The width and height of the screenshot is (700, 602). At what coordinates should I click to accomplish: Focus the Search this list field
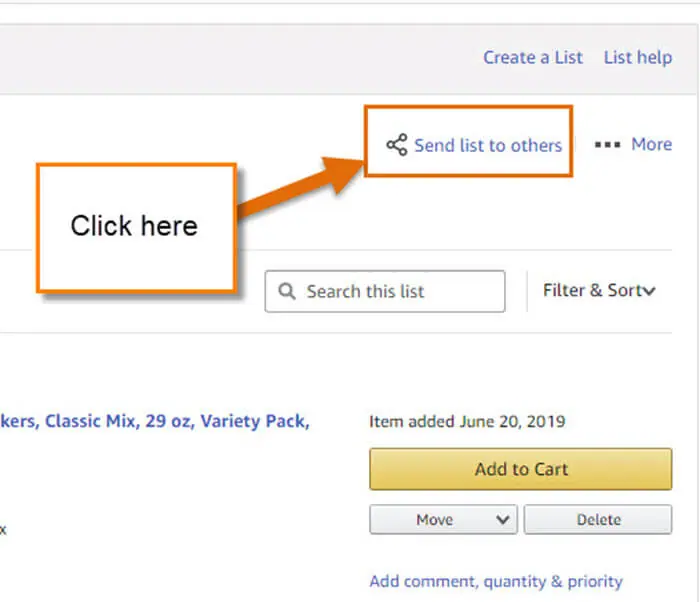click(x=385, y=291)
